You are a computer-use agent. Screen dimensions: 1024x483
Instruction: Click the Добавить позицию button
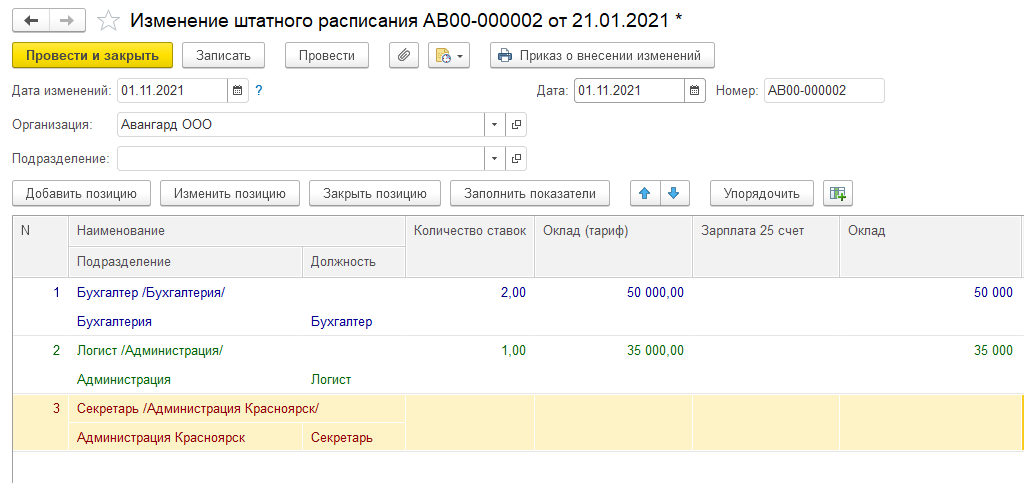[x=81, y=193]
